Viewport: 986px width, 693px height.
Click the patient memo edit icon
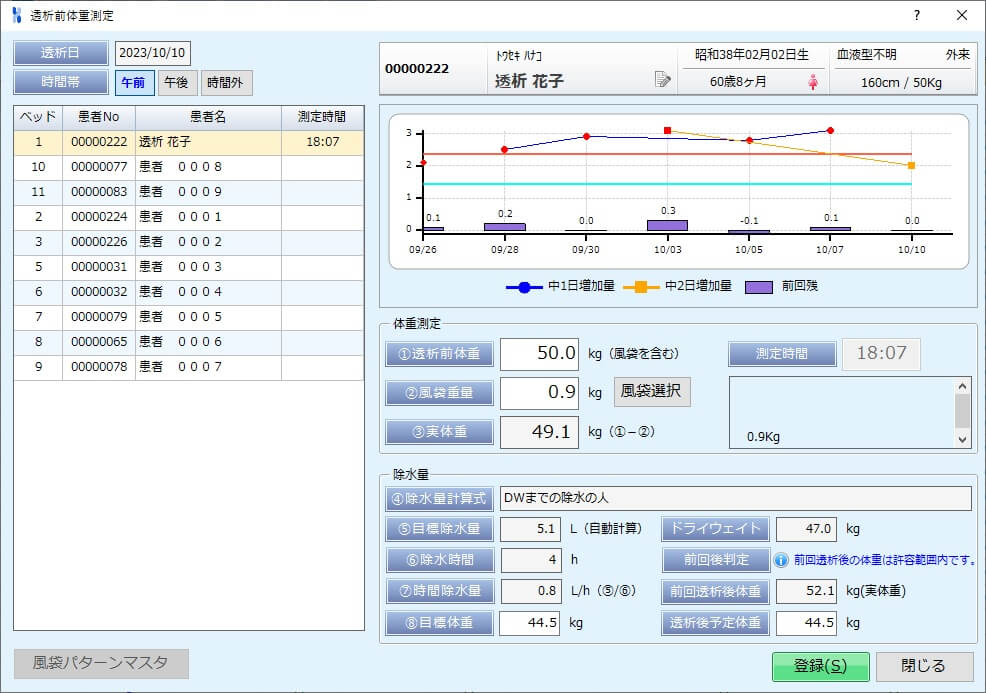(662, 80)
